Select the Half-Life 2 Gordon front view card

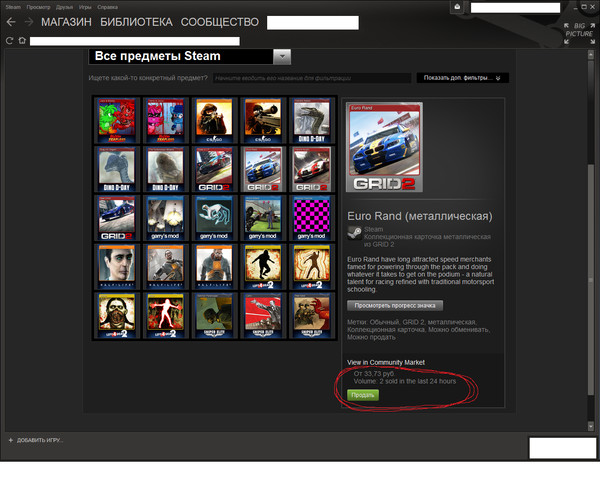point(214,267)
